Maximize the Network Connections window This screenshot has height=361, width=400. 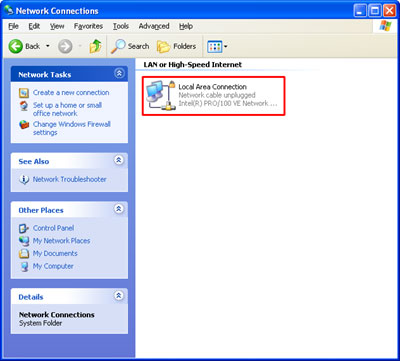coord(375,11)
